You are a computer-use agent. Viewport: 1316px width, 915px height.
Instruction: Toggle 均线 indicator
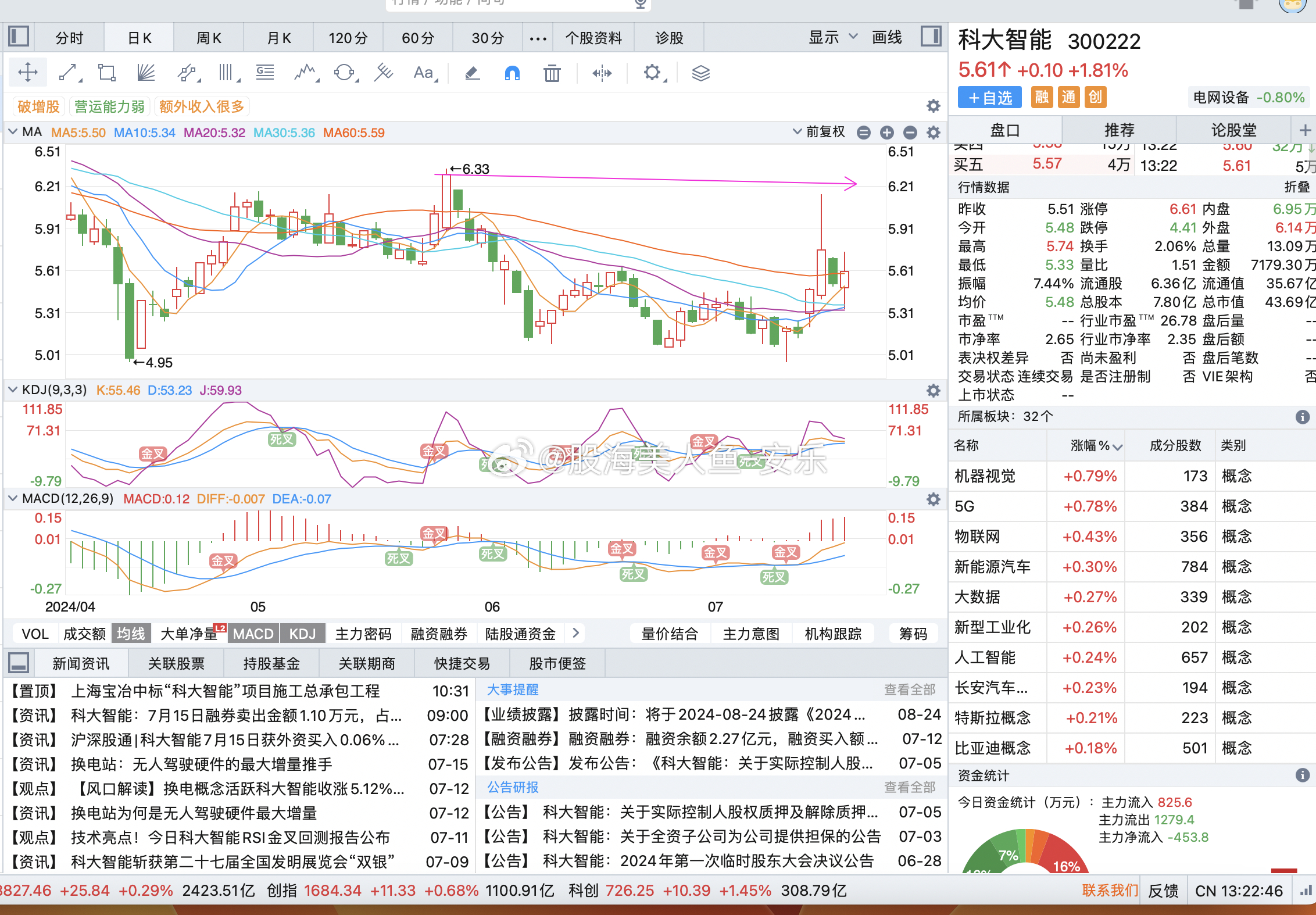131,634
